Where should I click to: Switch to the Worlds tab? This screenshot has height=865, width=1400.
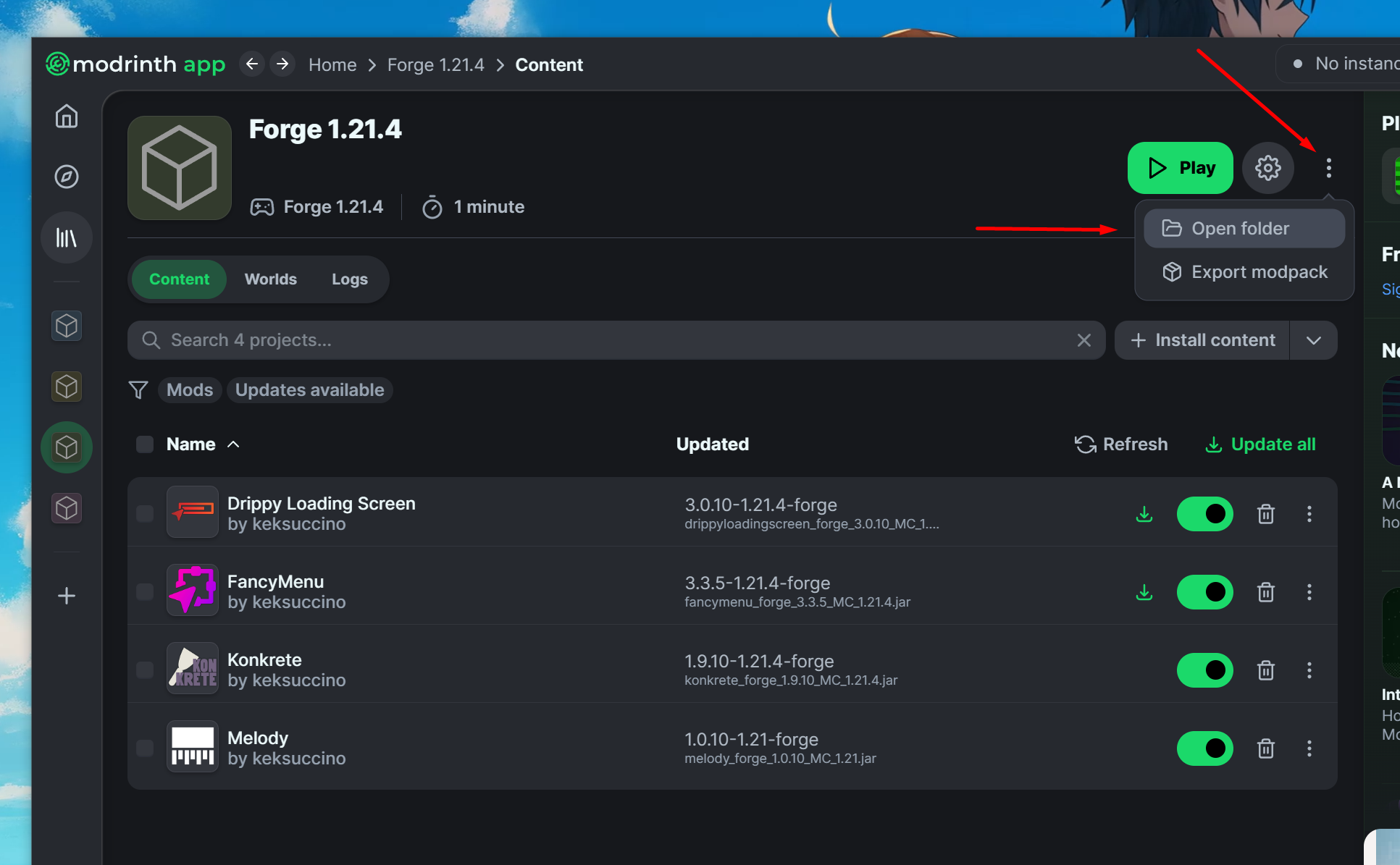pyautogui.click(x=270, y=279)
